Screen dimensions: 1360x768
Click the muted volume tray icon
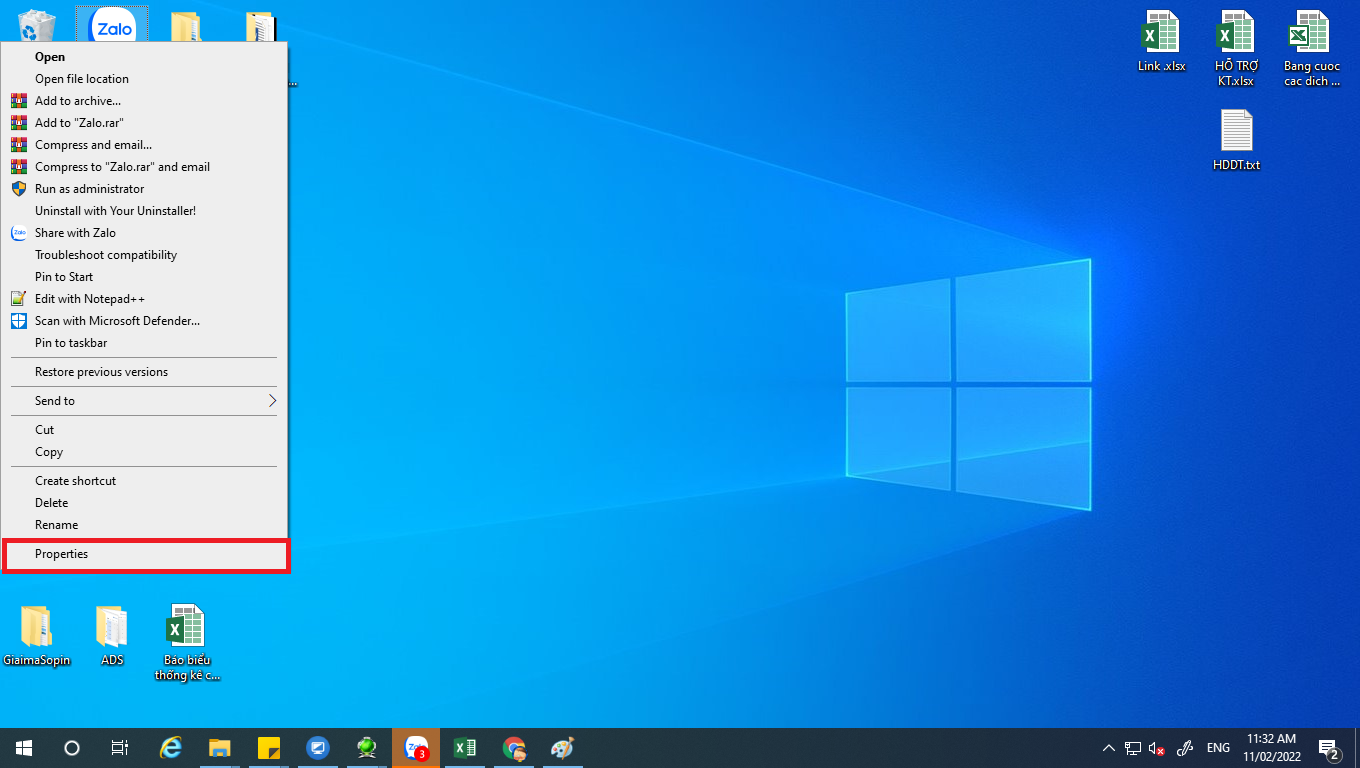point(1158,748)
